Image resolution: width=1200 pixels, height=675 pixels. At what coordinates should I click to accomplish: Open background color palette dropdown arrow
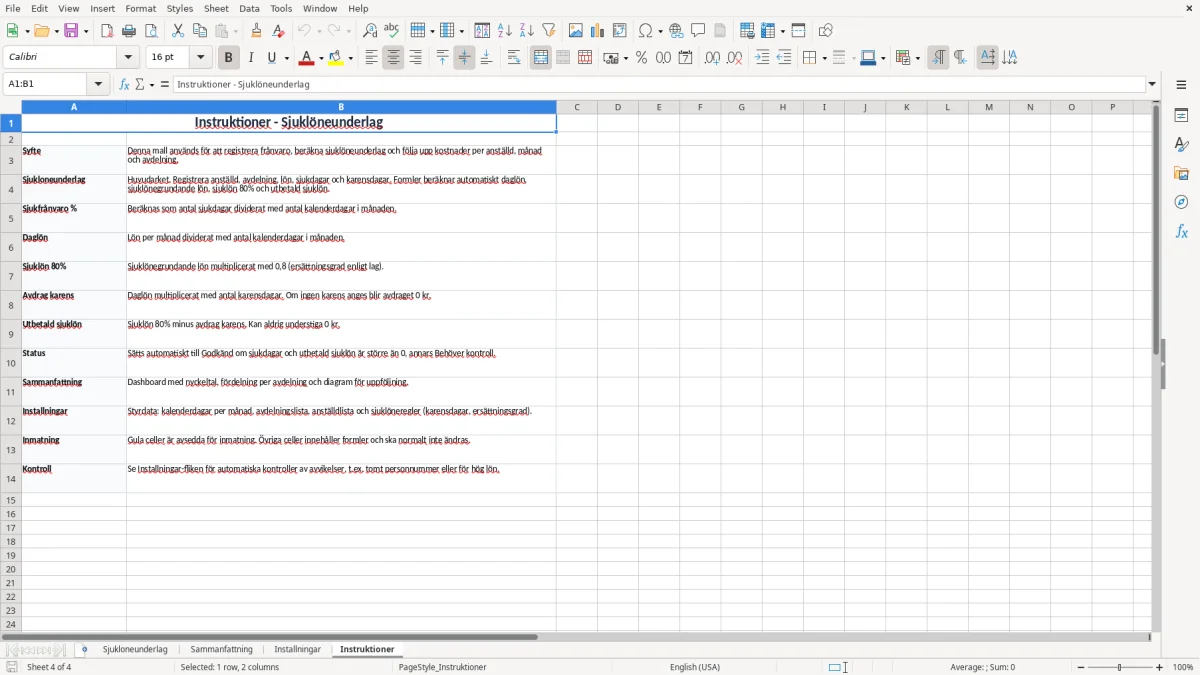pyautogui.click(x=350, y=58)
